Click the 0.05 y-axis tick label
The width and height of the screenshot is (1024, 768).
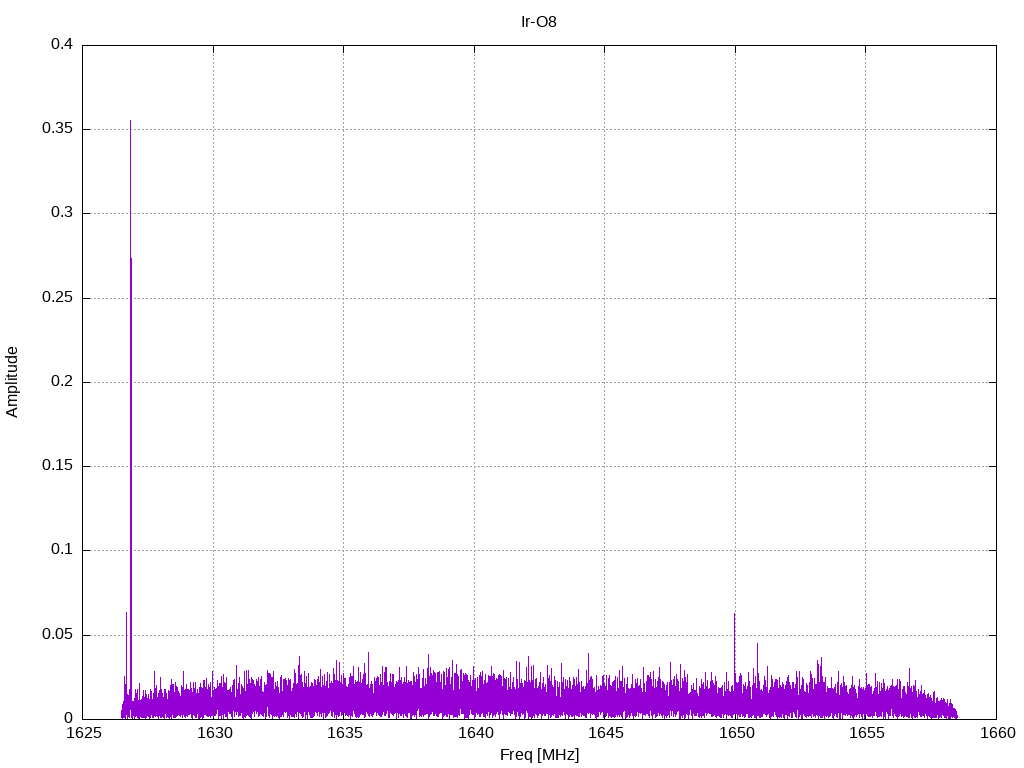click(58, 635)
